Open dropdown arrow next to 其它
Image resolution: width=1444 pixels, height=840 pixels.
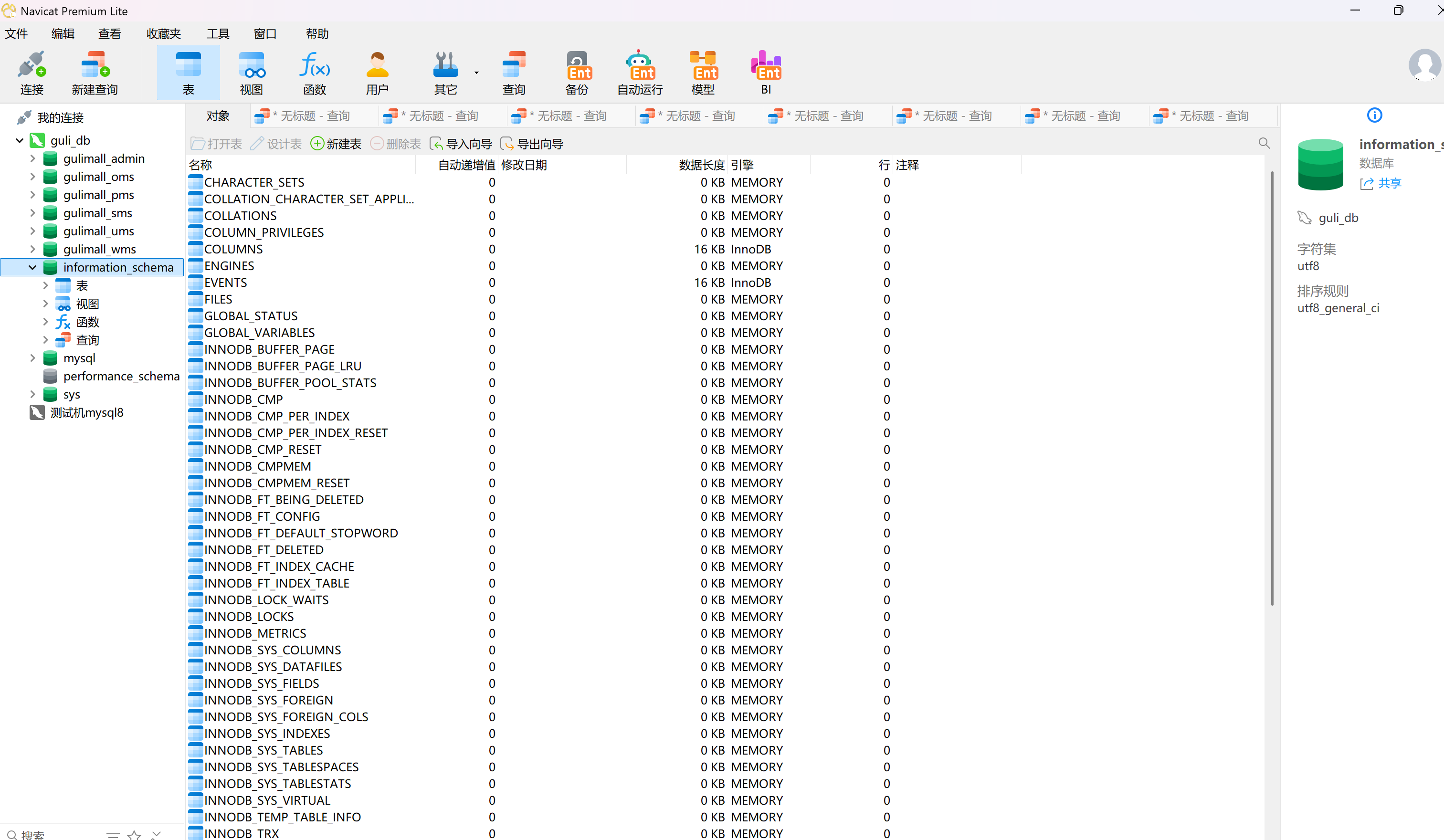(x=477, y=73)
